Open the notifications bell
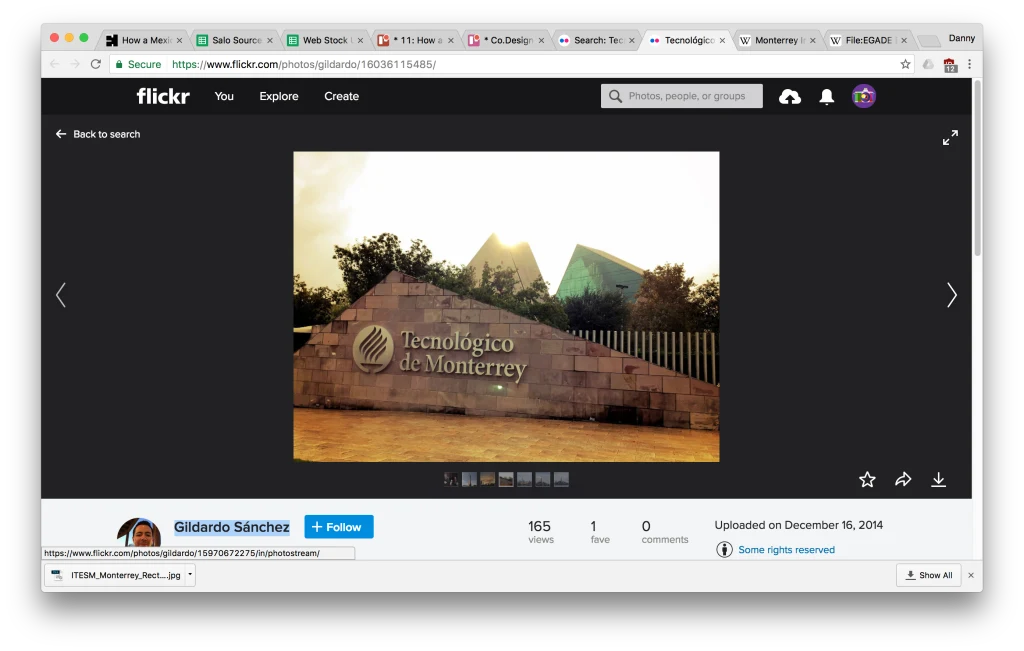 (827, 97)
